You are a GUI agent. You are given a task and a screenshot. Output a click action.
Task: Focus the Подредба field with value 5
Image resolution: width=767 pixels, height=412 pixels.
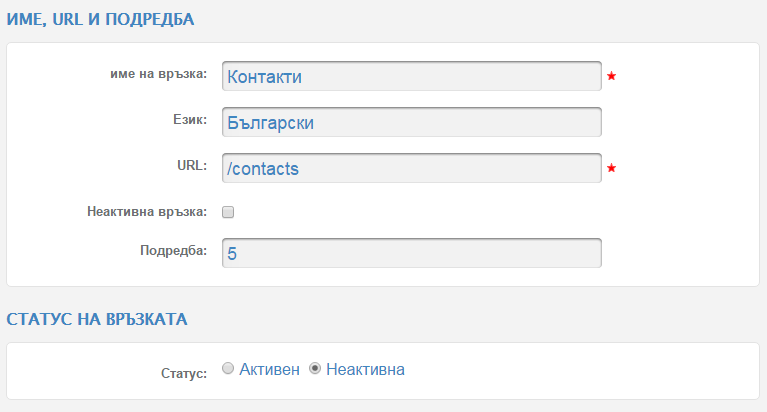tap(412, 253)
